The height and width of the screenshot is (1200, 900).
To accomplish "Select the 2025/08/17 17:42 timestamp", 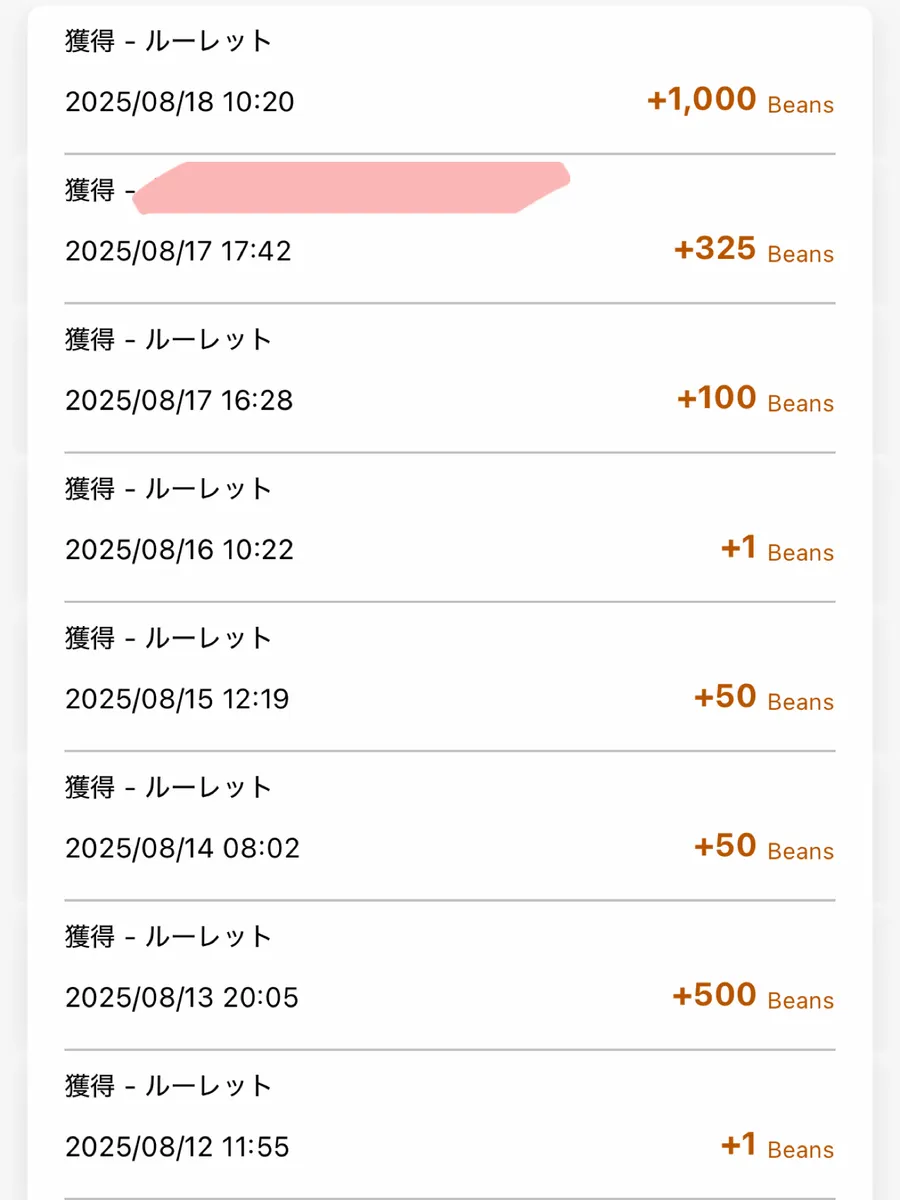I will pos(178,251).
